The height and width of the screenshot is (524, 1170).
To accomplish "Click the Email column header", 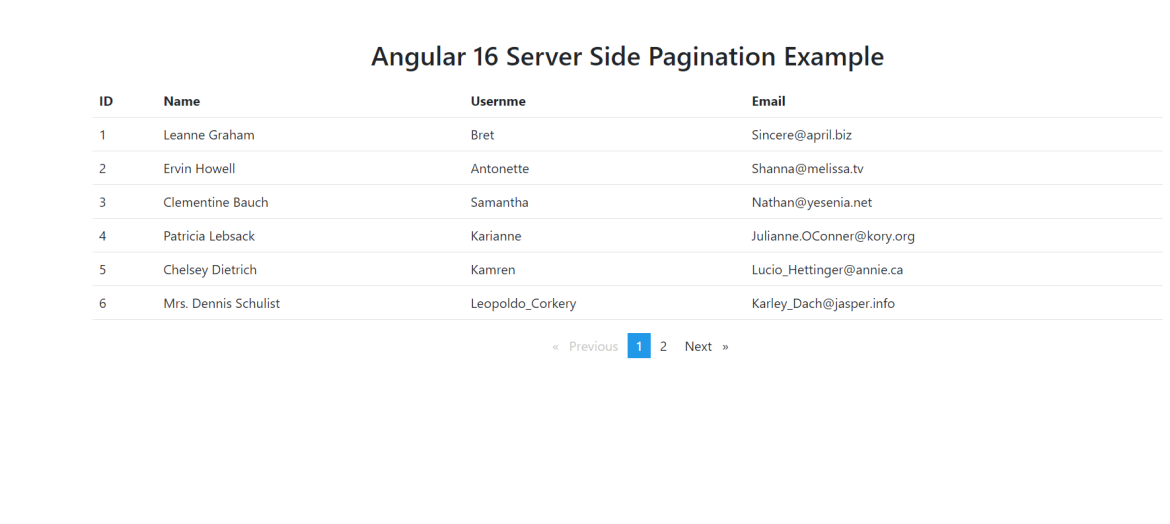I will click(768, 101).
